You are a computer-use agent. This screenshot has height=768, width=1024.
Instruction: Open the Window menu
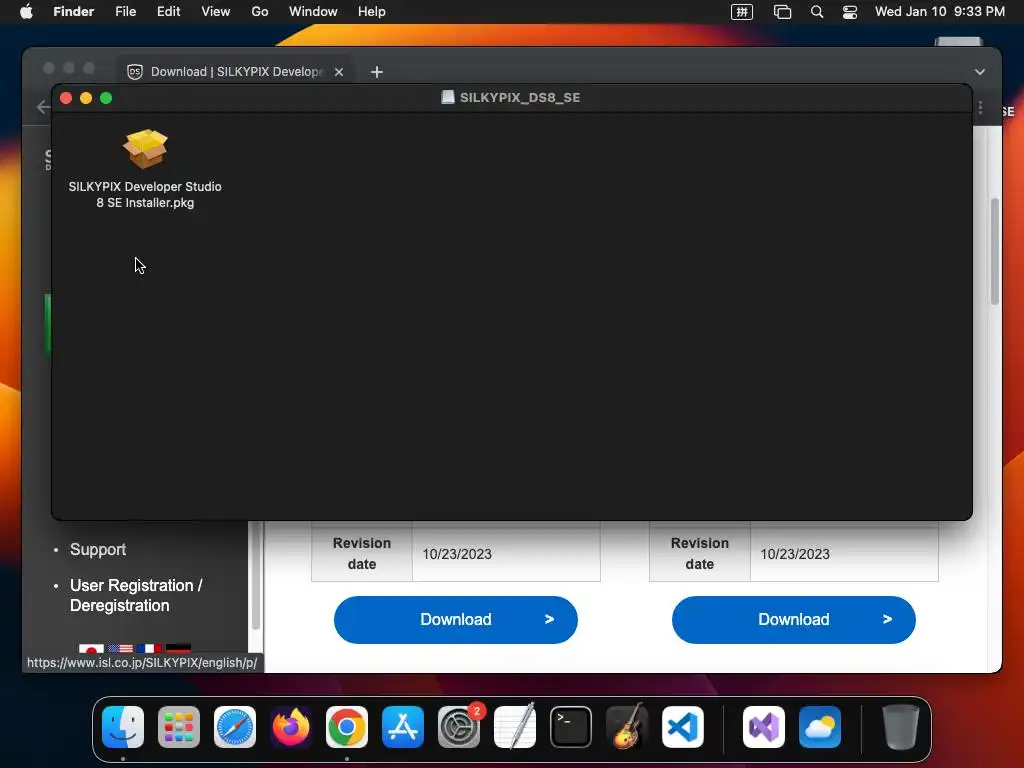click(x=313, y=12)
